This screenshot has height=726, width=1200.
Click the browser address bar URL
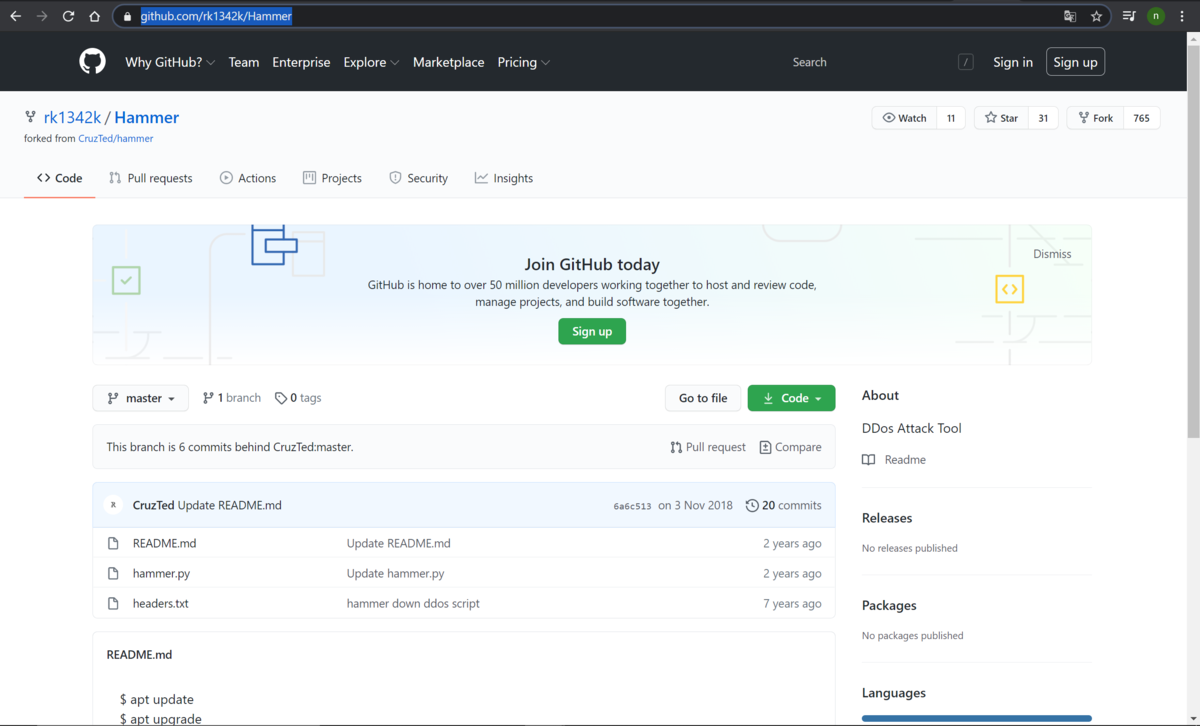[216, 16]
